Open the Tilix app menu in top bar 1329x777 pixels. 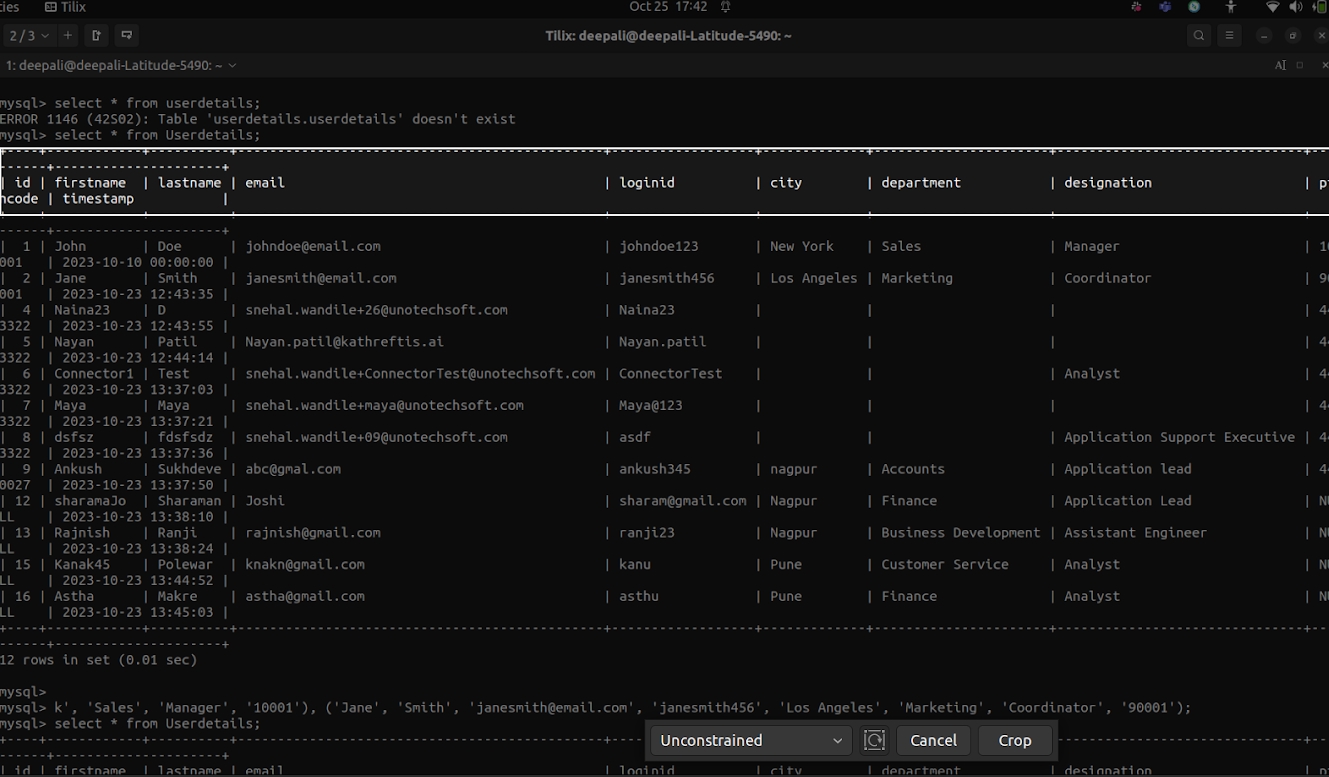[x=66, y=7]
